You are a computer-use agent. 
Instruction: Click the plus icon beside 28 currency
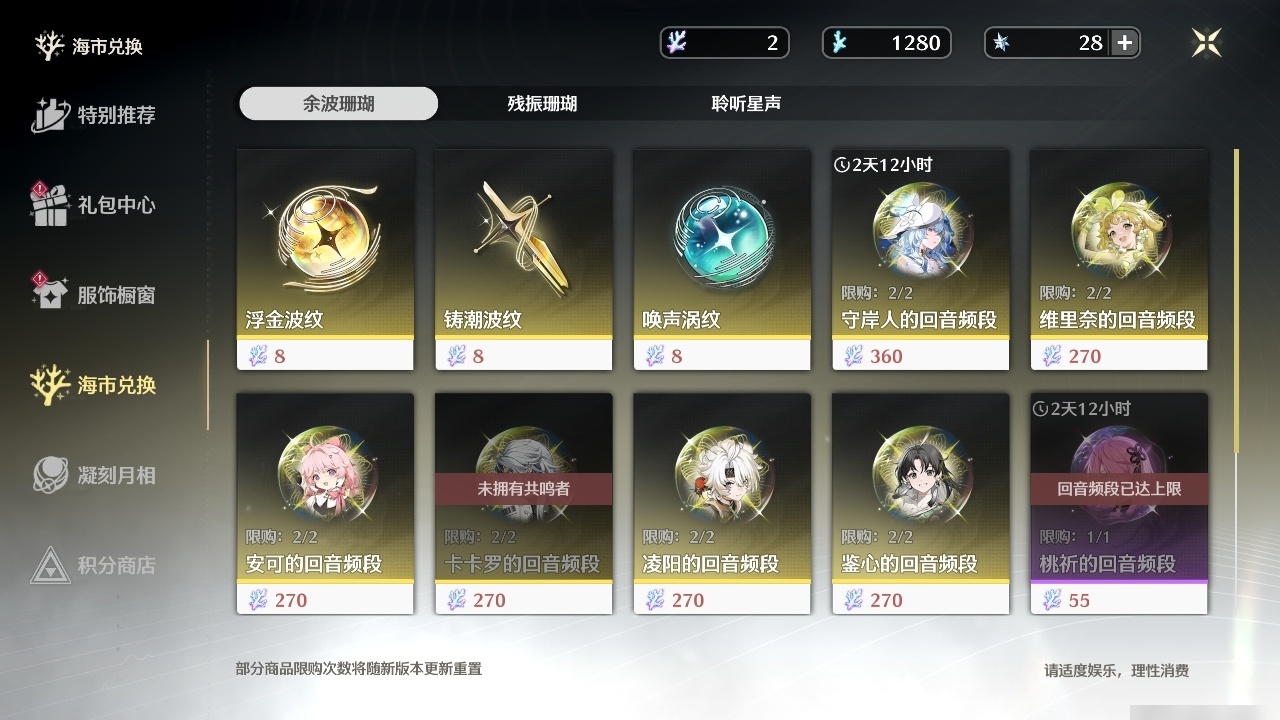click(1125, 42)
